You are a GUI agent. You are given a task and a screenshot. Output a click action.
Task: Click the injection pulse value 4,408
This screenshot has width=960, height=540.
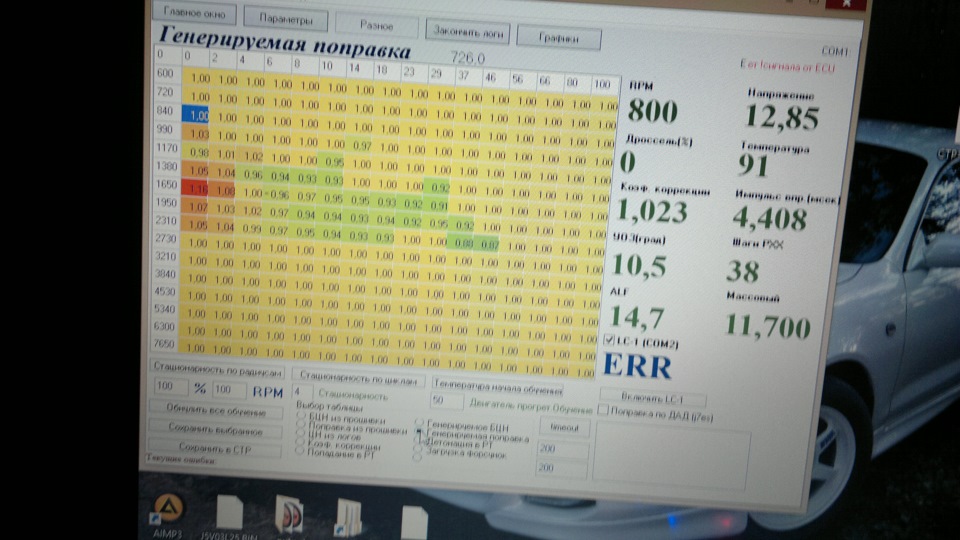(770, 219)
